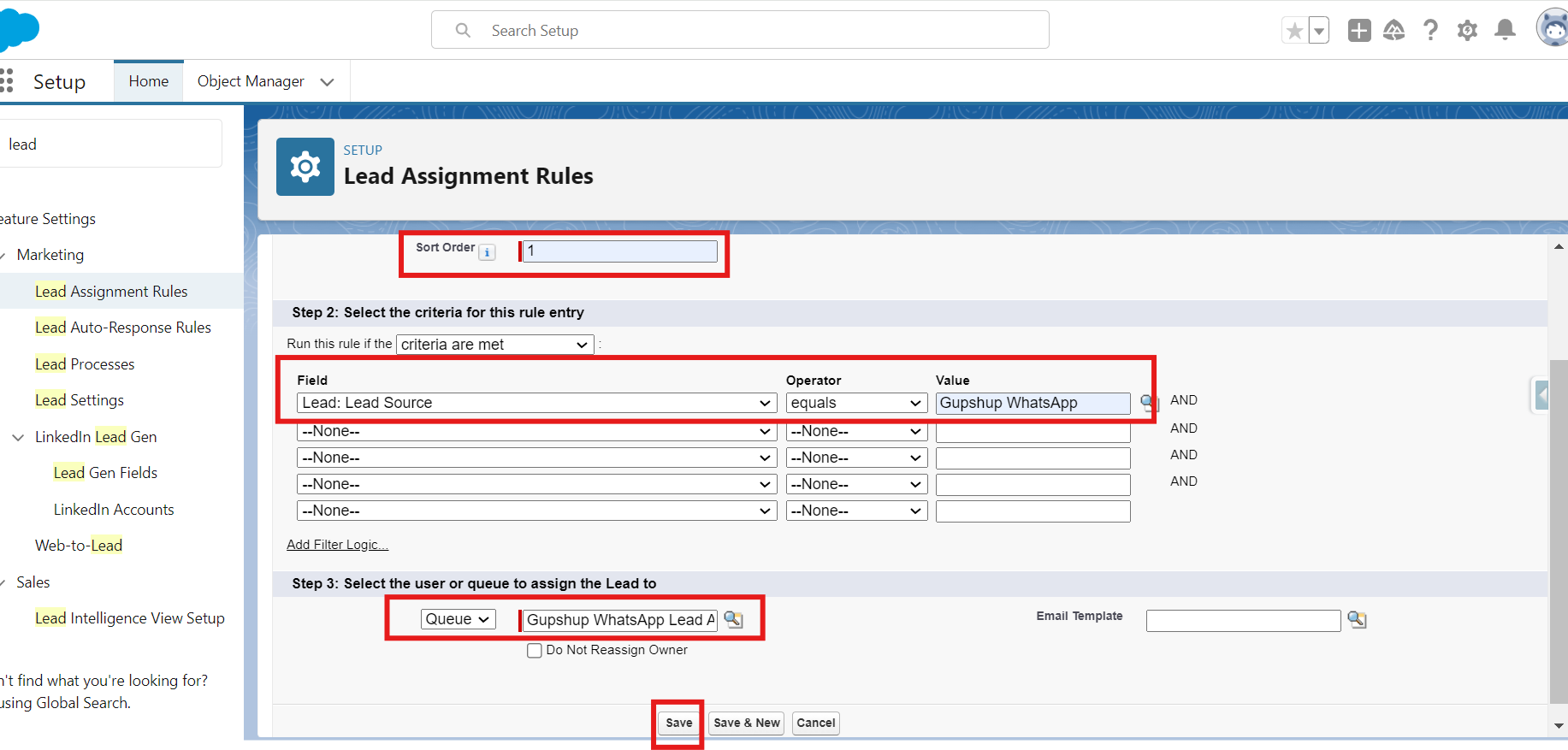Click the Lead Assignment Rules gear icon
1568x750 pixels.
pyautogui.click(x=305, y=167)
